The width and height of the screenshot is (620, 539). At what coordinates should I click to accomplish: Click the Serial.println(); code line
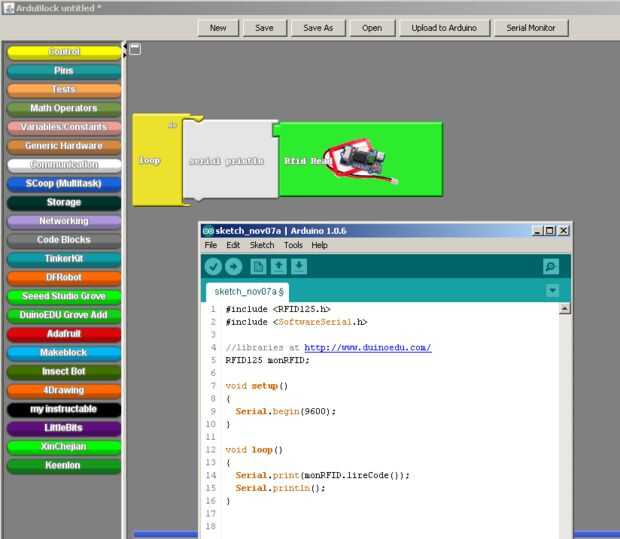tap(280, 488)
